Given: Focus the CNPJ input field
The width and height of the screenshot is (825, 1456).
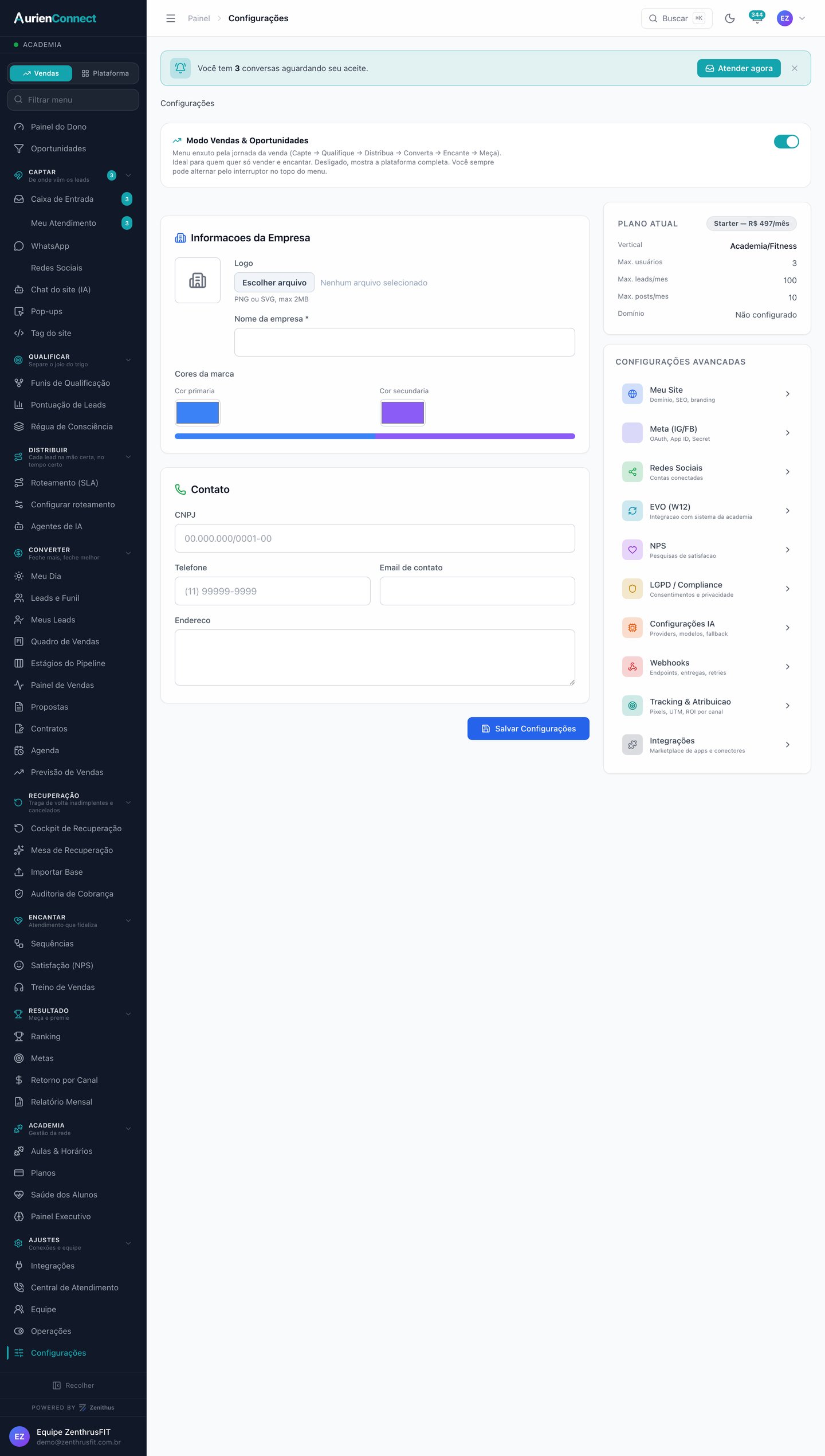Looking at the screenshot, I should click(x=375, y=538).
